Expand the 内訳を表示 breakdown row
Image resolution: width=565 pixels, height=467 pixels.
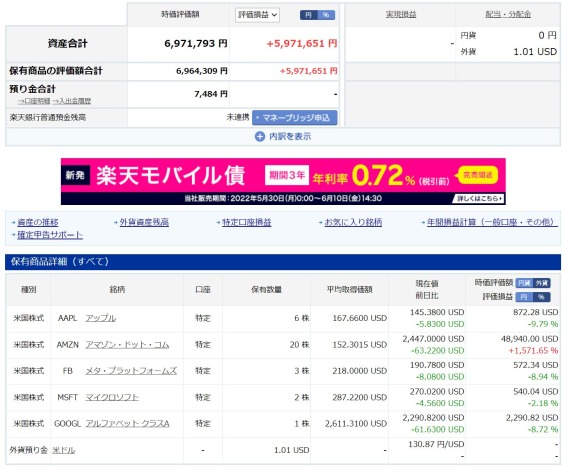(x=283, y=137)
